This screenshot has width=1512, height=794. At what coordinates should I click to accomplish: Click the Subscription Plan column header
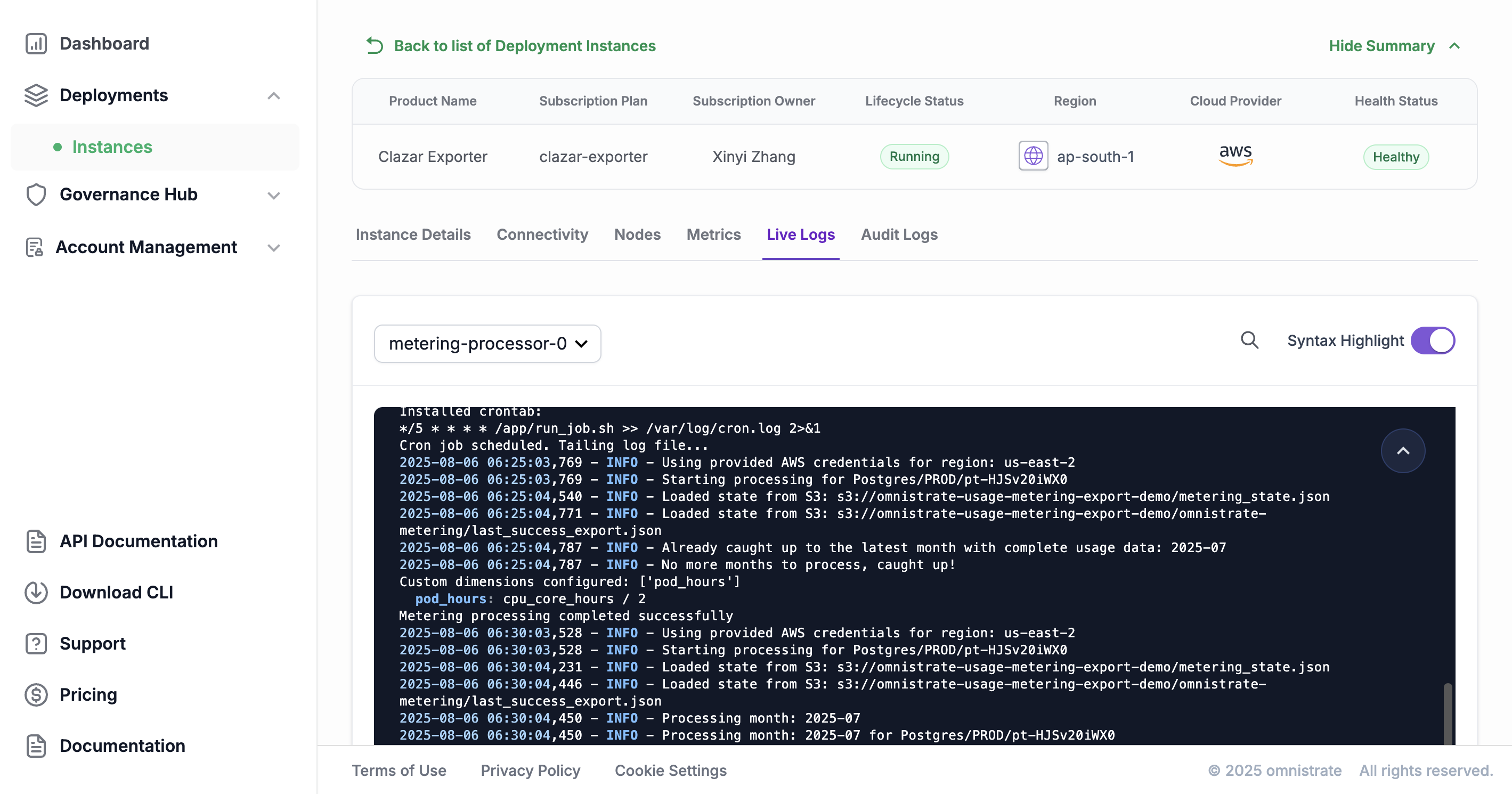pyautogui.click(x=593, y=100)
